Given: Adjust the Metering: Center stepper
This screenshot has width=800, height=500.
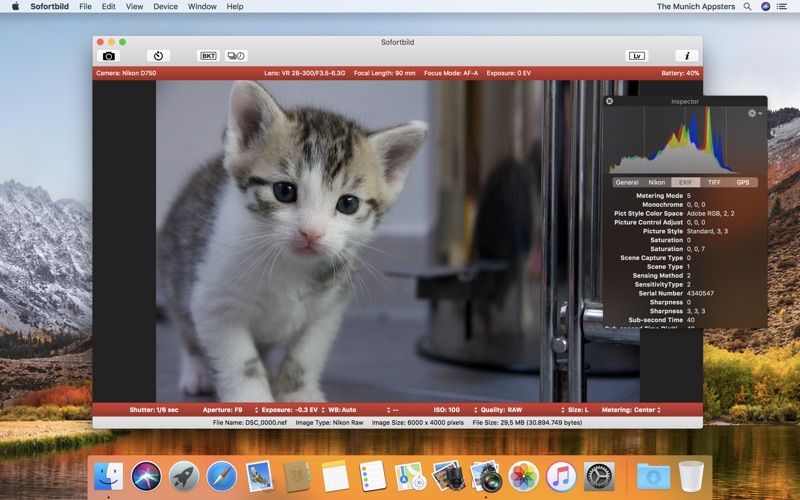Looking at the screenshot, I should (x=632, y=410).
